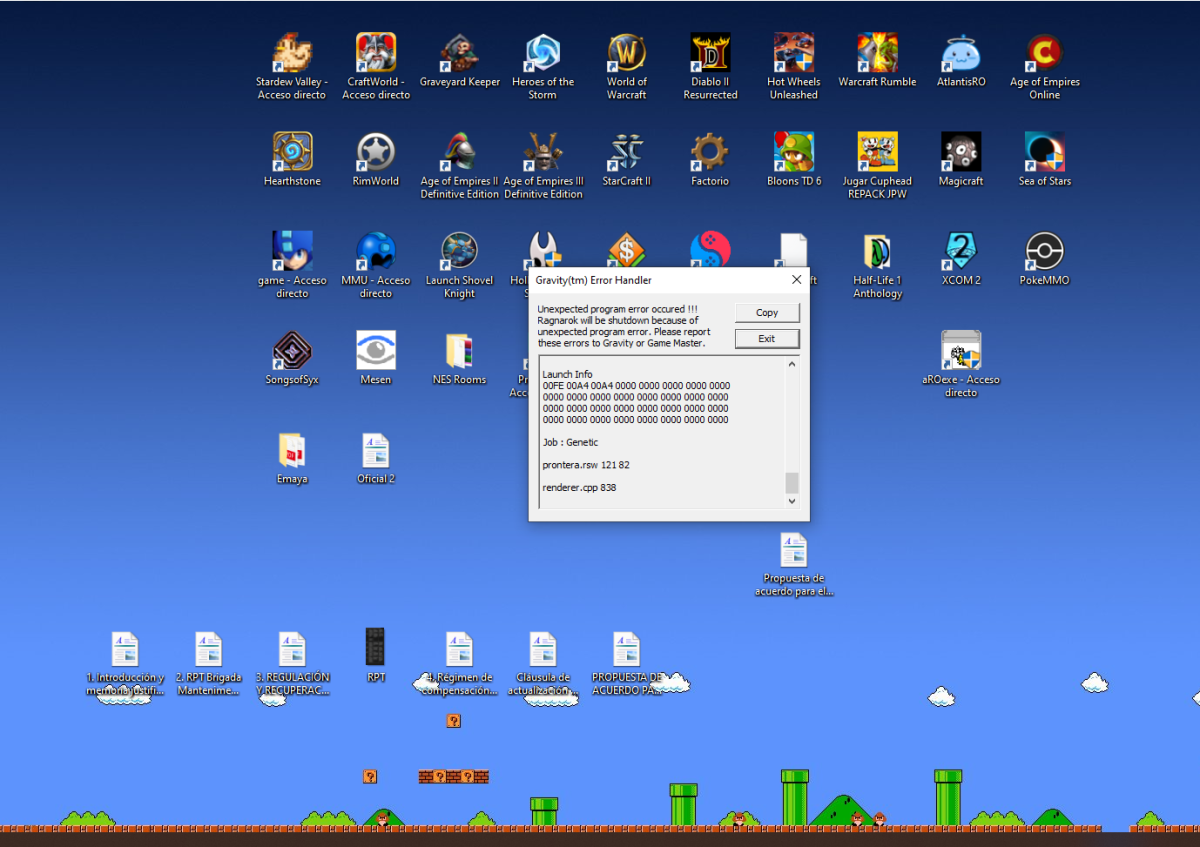Select the Oficial 2 document
Screen dimensions: 1200x847
point(376,451)
